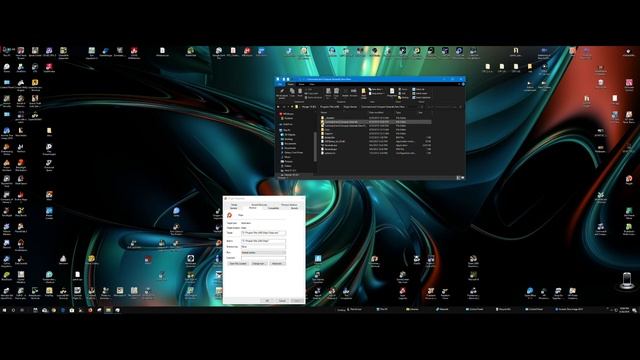The height and width of the screenshot is (360, 640).
Task: Click the Cortana search circle on taskbar
Action: point(13,310)
